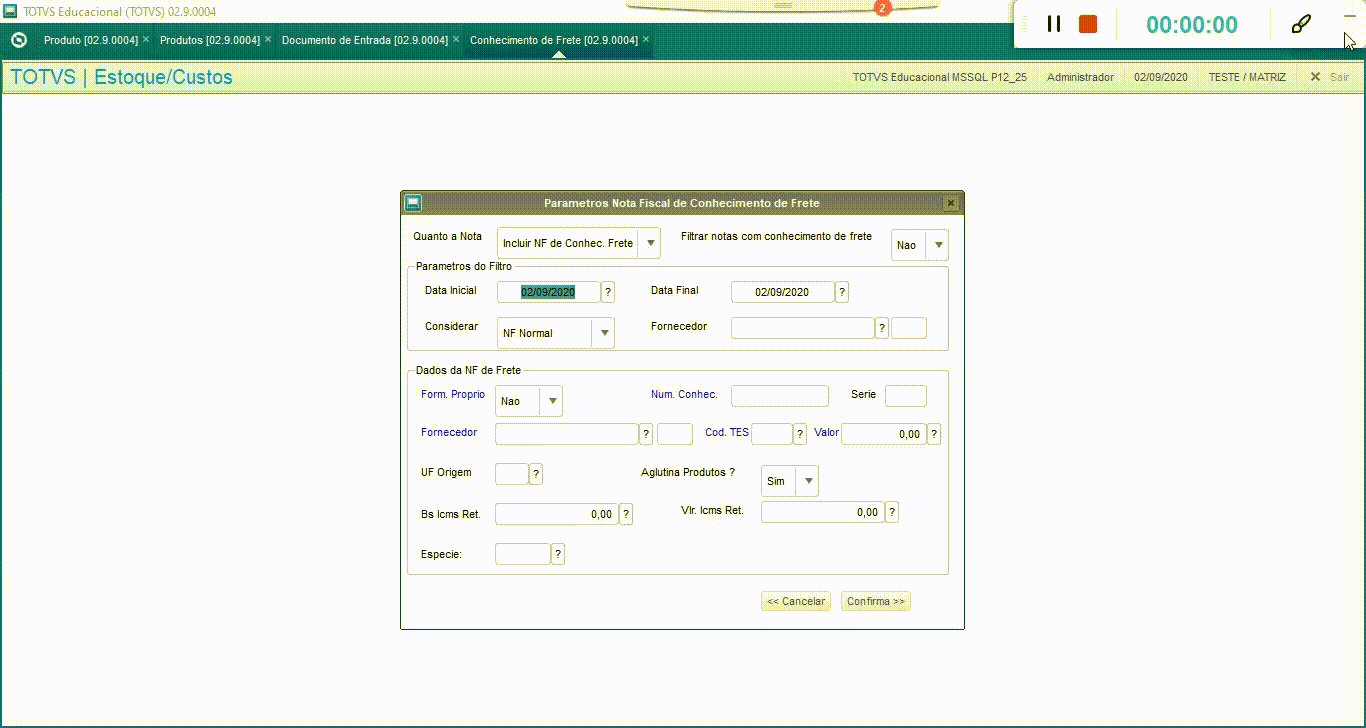The height and width of the screenshot is (728, 1366).
Task: Click TOTVS Educacional MSSQL P12_25 label
Action: (x=939, y=77)
